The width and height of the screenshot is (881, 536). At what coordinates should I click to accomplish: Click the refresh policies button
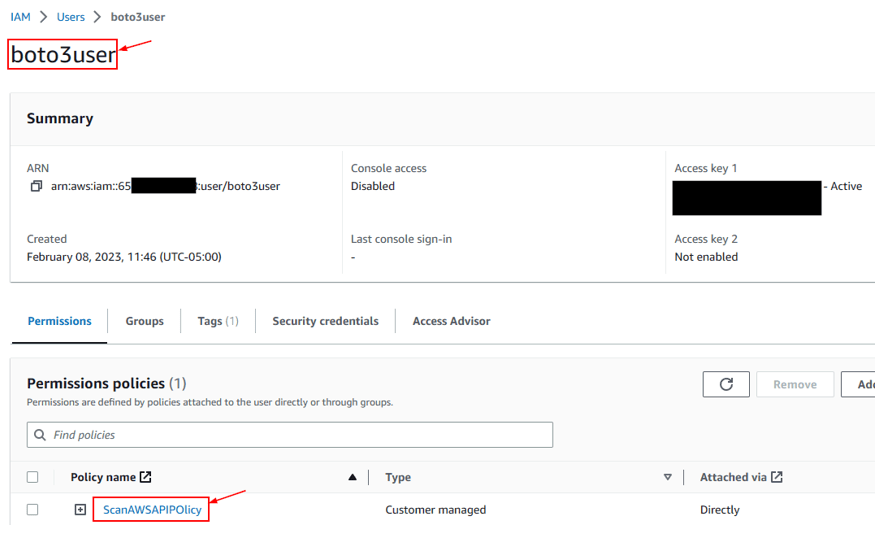click(726, 384)
